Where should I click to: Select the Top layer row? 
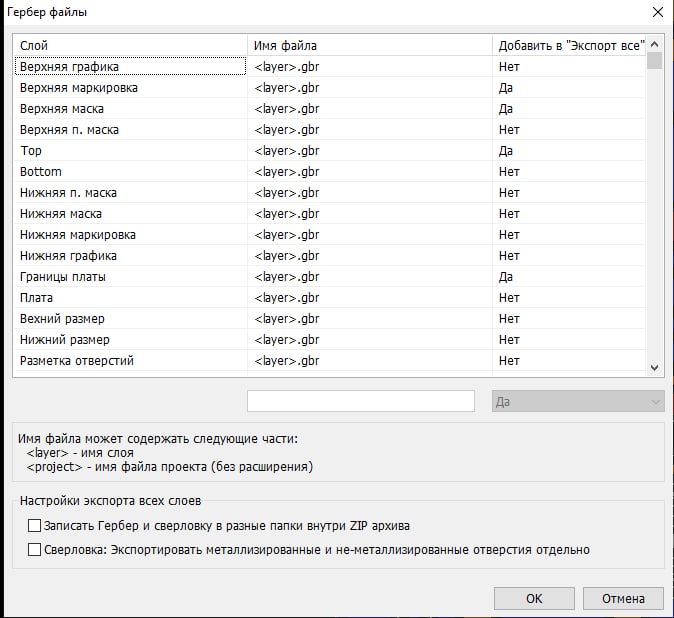[x=330, y=150]
